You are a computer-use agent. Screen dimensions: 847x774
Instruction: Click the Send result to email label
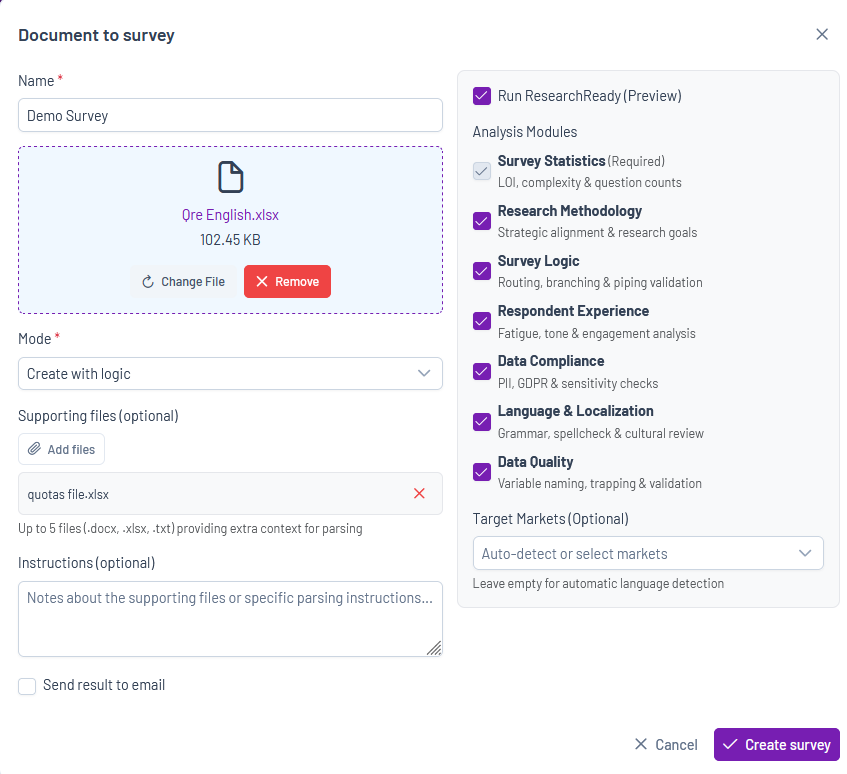coord(104,685)
